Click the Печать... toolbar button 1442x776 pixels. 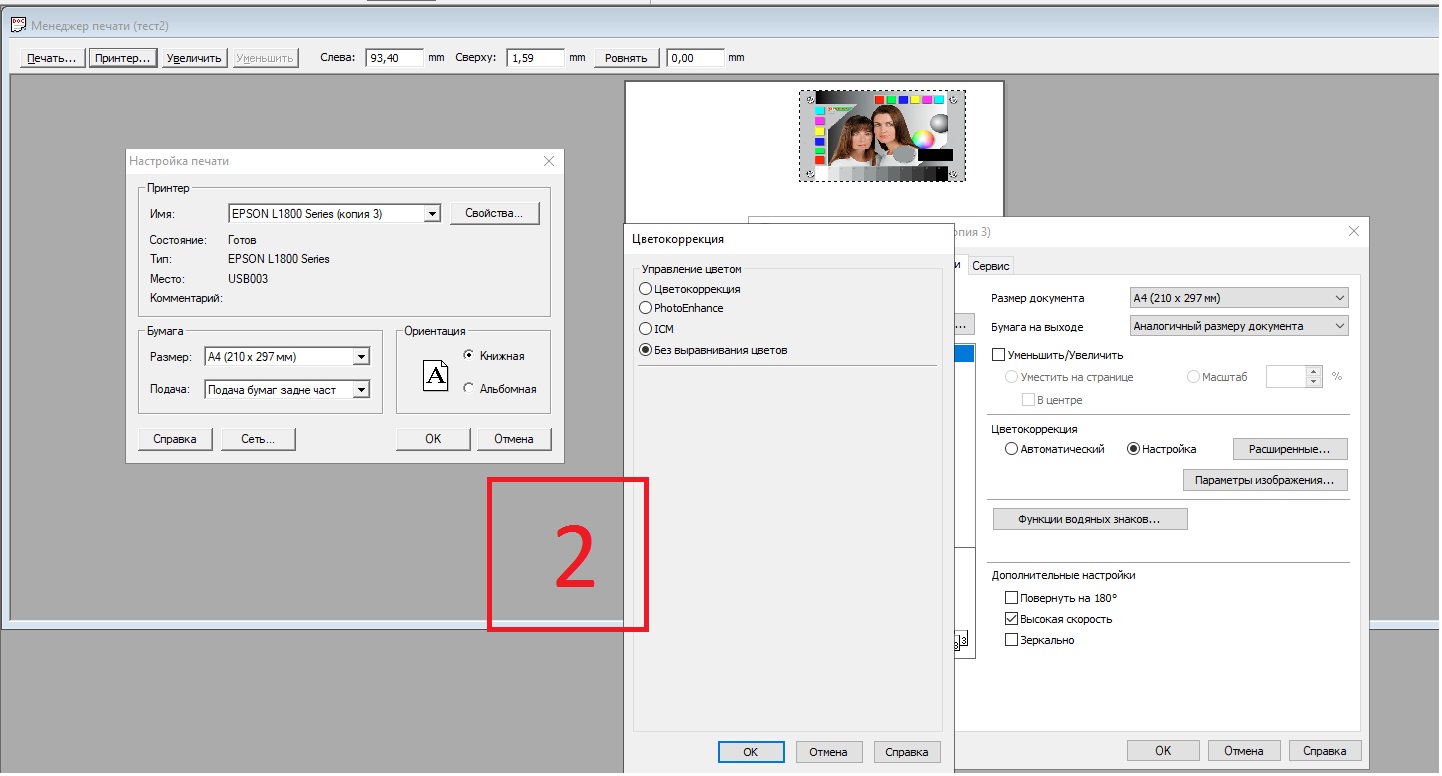click(52, 58)
